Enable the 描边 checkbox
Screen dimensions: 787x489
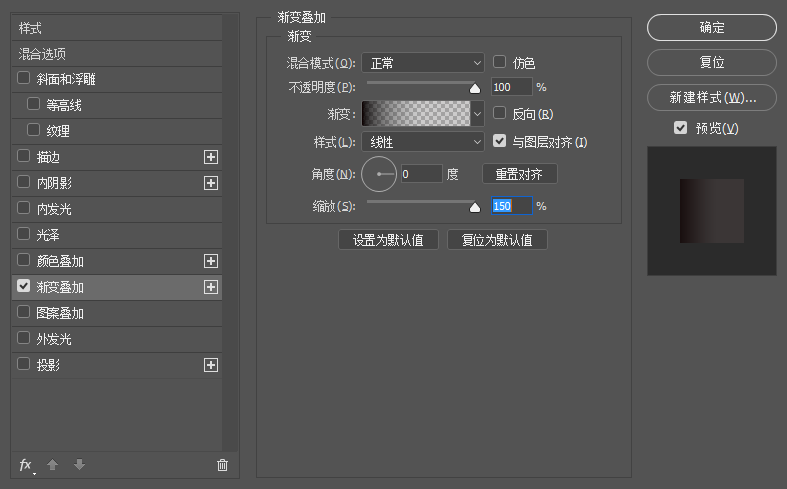[24, 156]
